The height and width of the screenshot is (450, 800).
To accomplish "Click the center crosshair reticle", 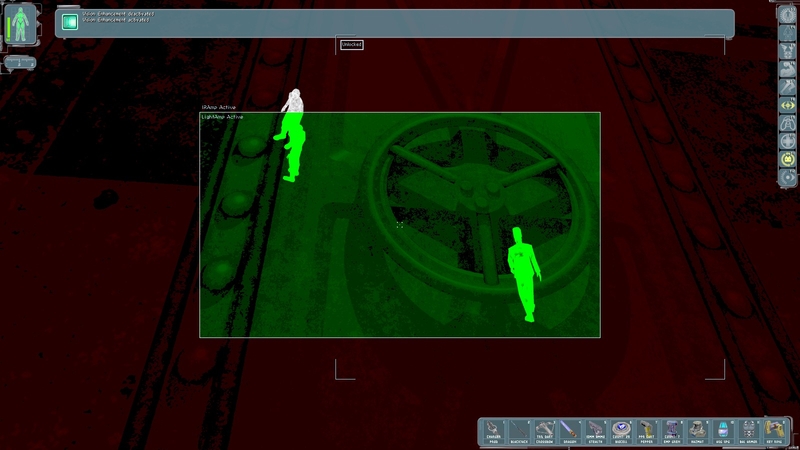I will click(x=399, y=225).
